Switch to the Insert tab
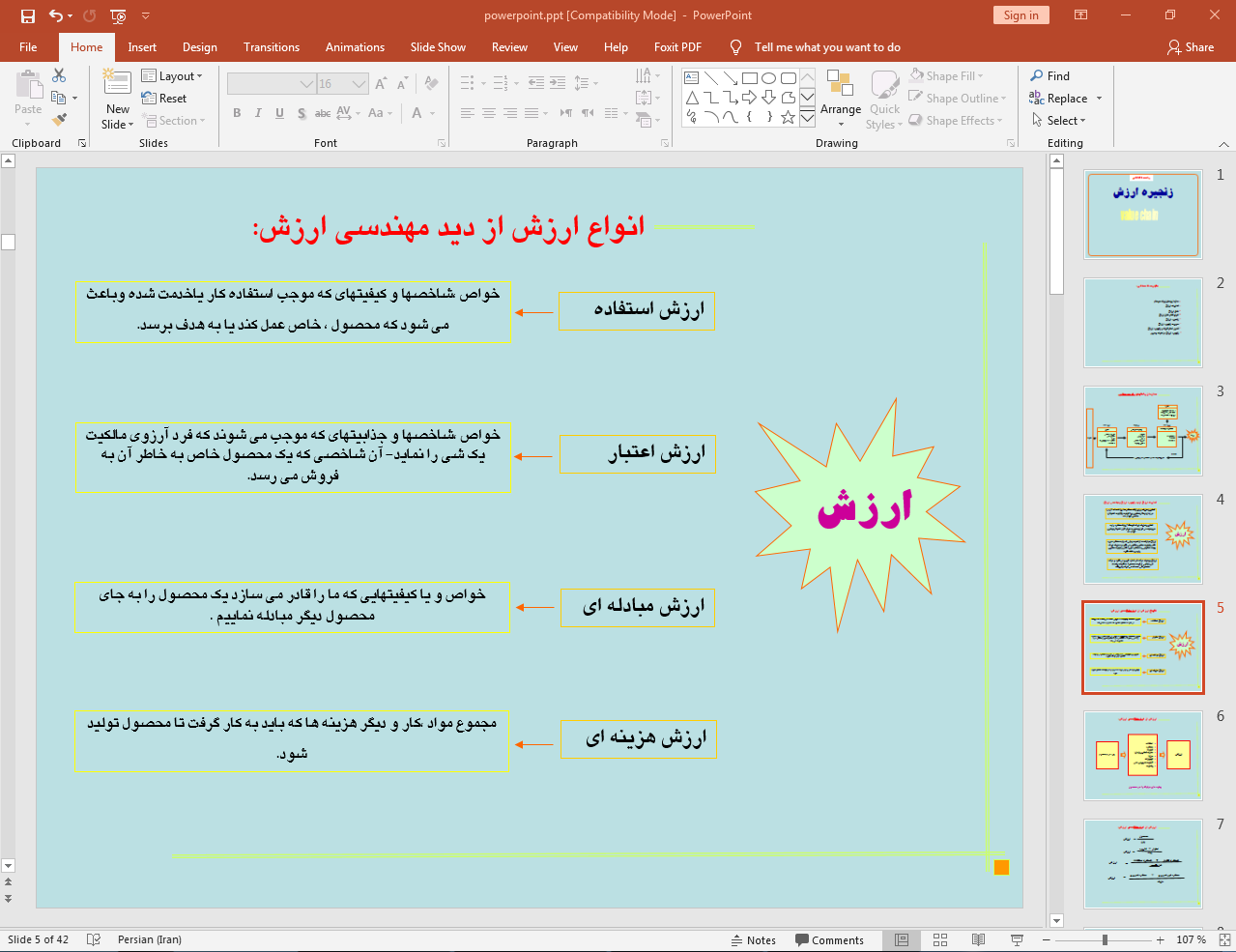Viewport: 1236px width, 952px height. pyautogui.click(x=142, y=46)
